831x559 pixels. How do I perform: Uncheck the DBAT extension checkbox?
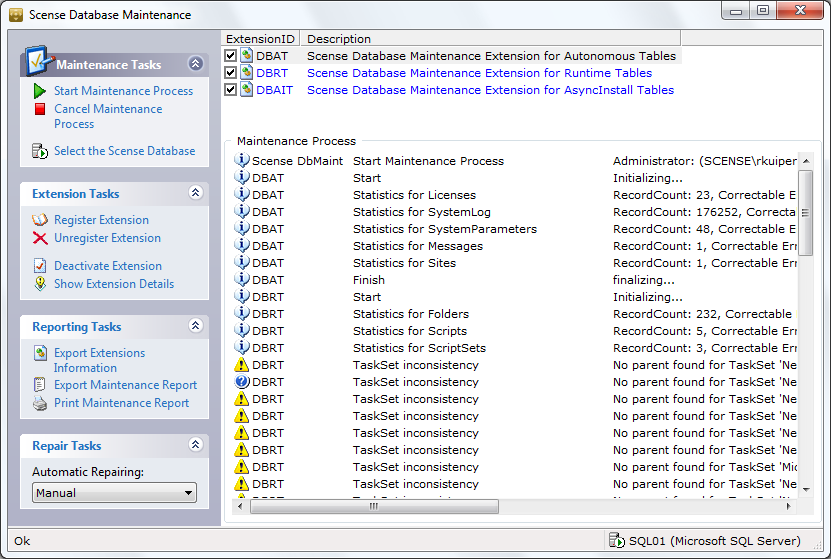tap(231, 56)
